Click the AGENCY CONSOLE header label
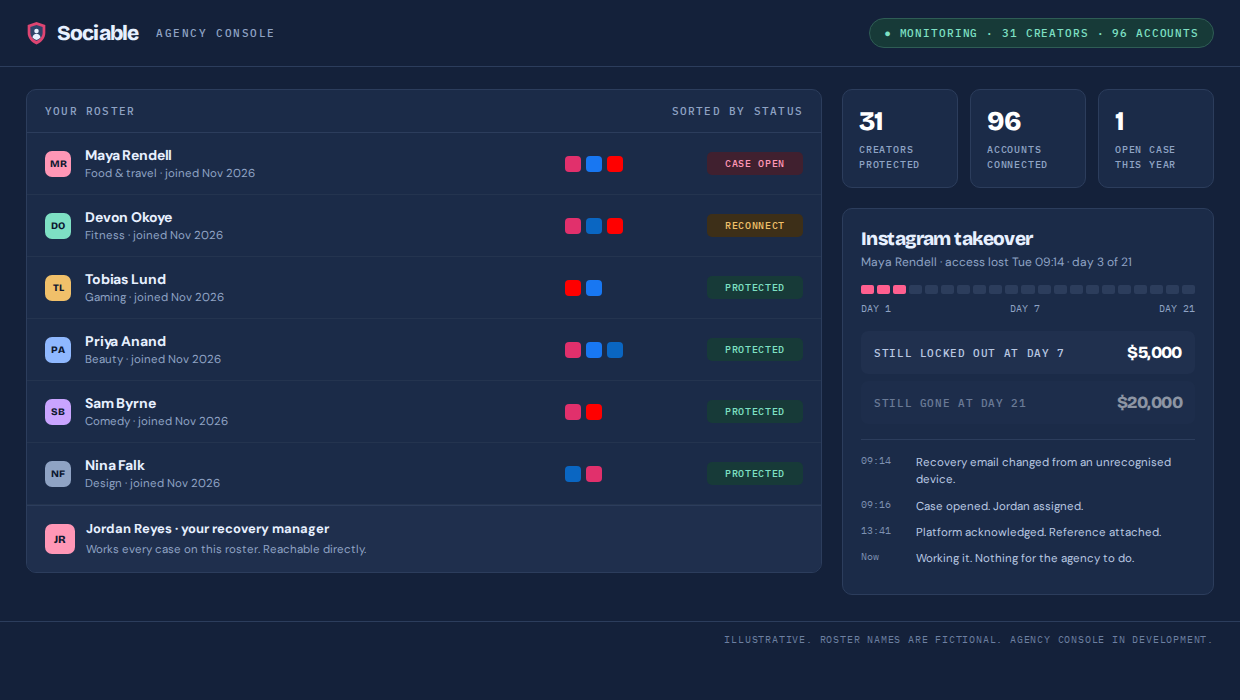The image size is (1240, 700). click(215, 33)
